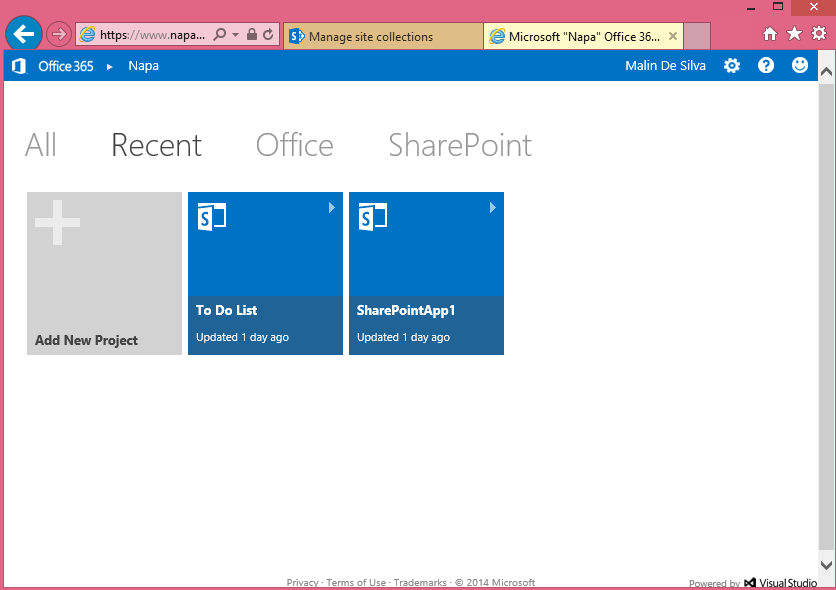This screenshot has height=590, width=836.
Task: Close the Microsoft Napa browser tab
Action: click(673, 36)
